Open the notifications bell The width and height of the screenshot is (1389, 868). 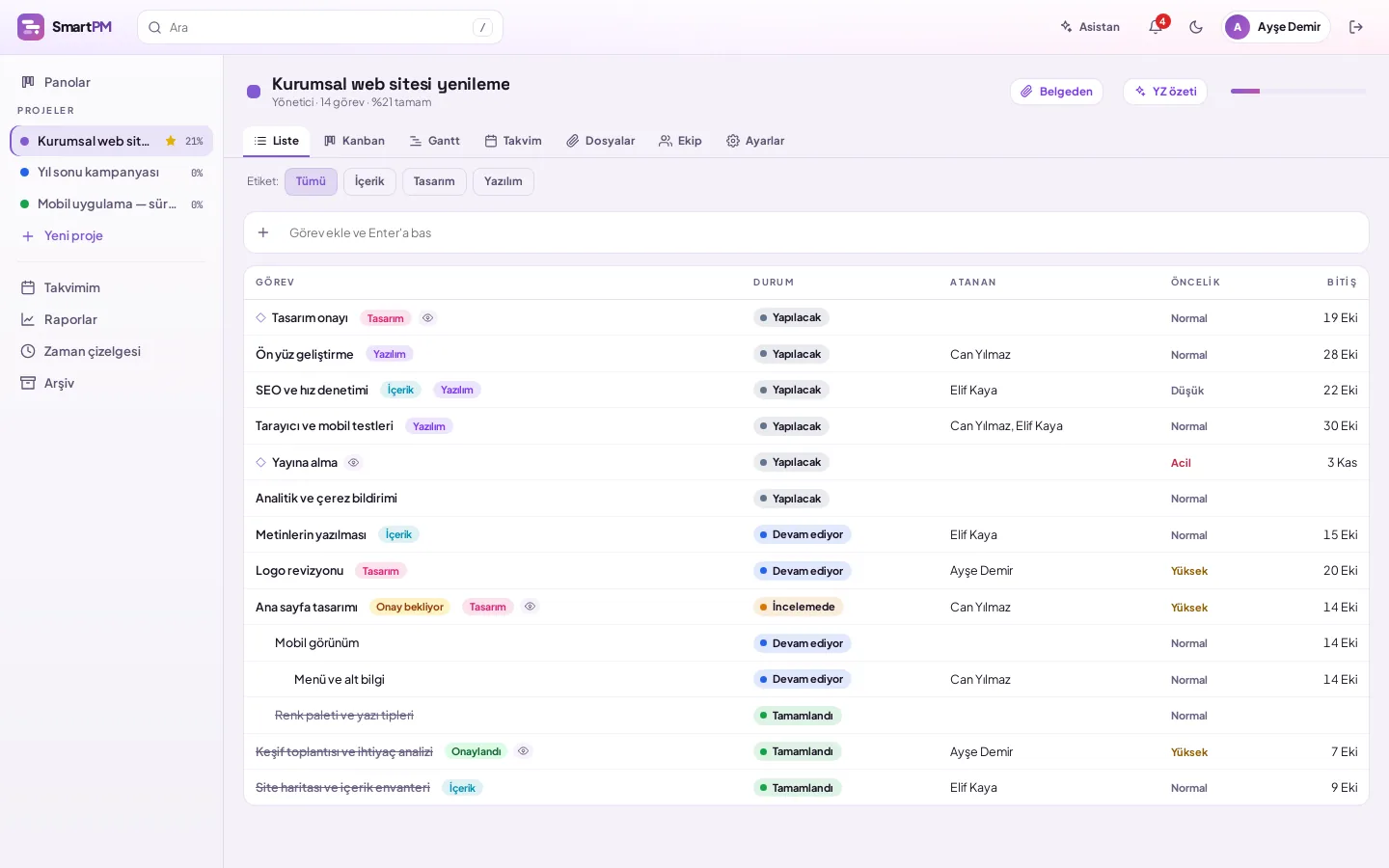point(1156,27)
